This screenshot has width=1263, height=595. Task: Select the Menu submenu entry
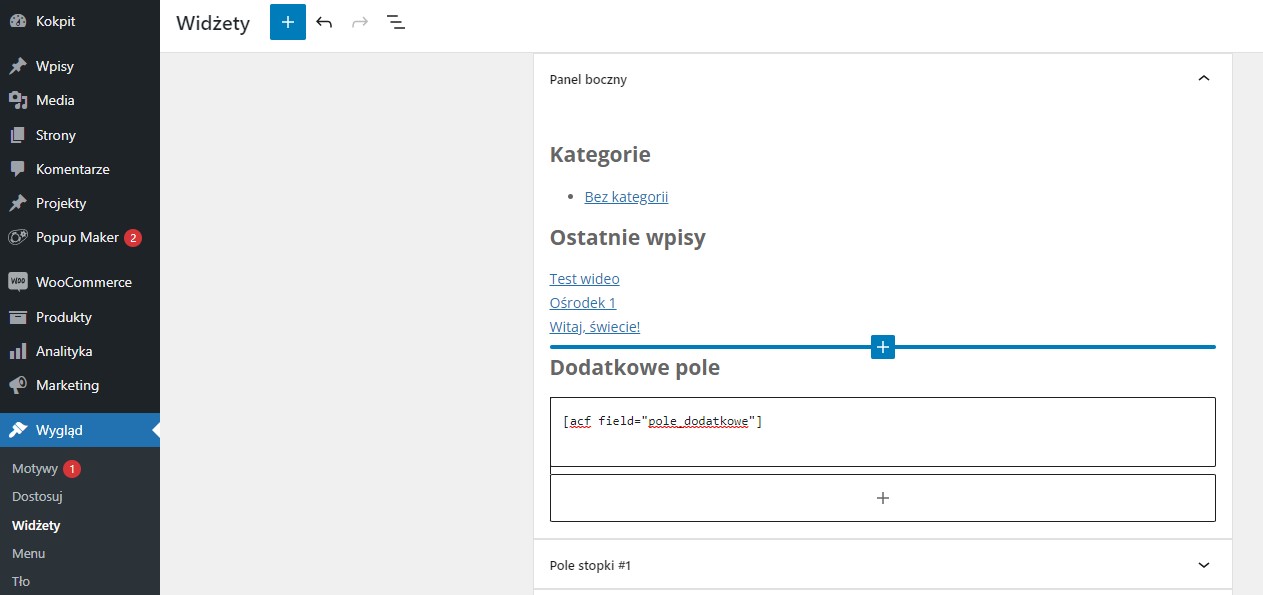(28, 553)
